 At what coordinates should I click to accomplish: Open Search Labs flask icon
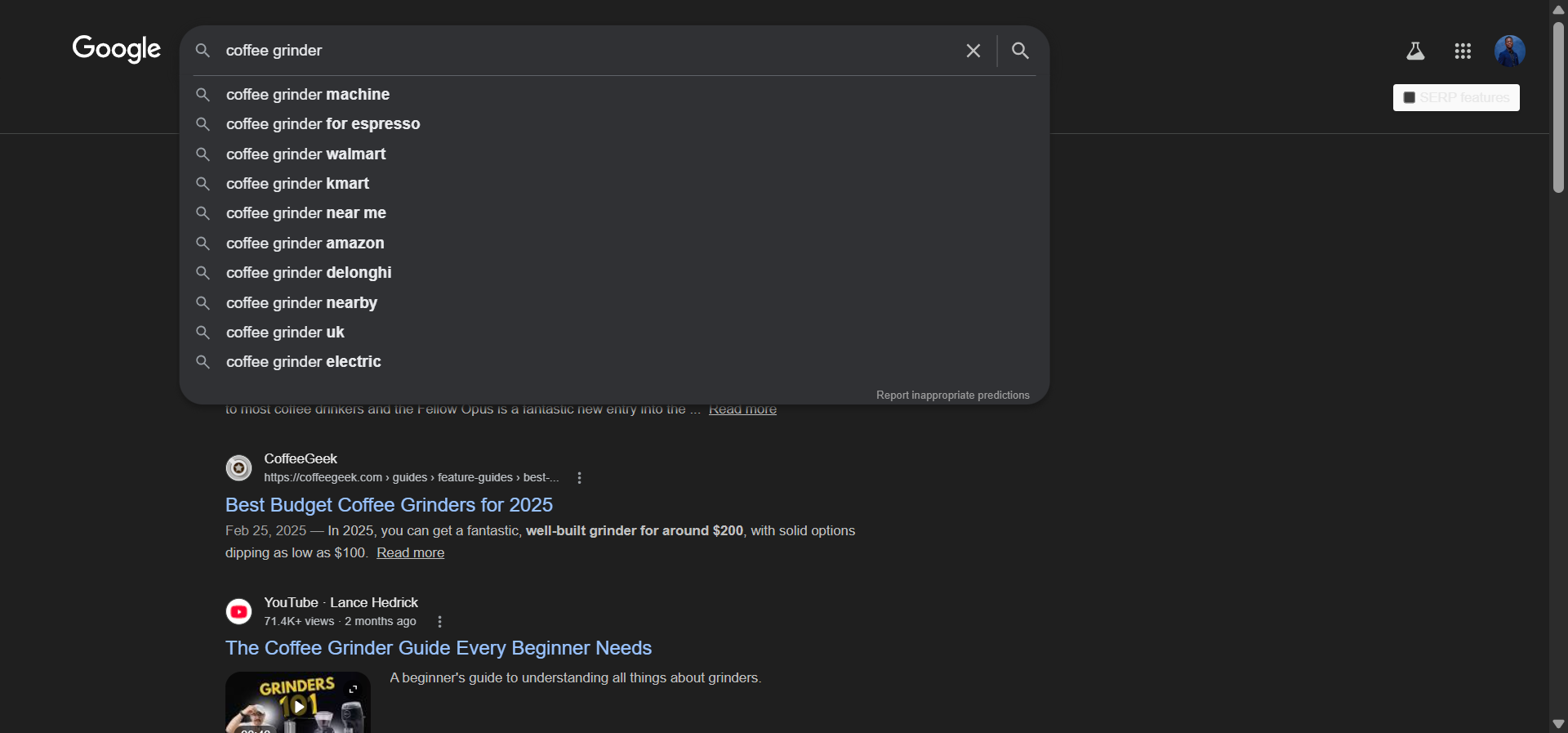pyautogui.click(x=1415, y=51)
